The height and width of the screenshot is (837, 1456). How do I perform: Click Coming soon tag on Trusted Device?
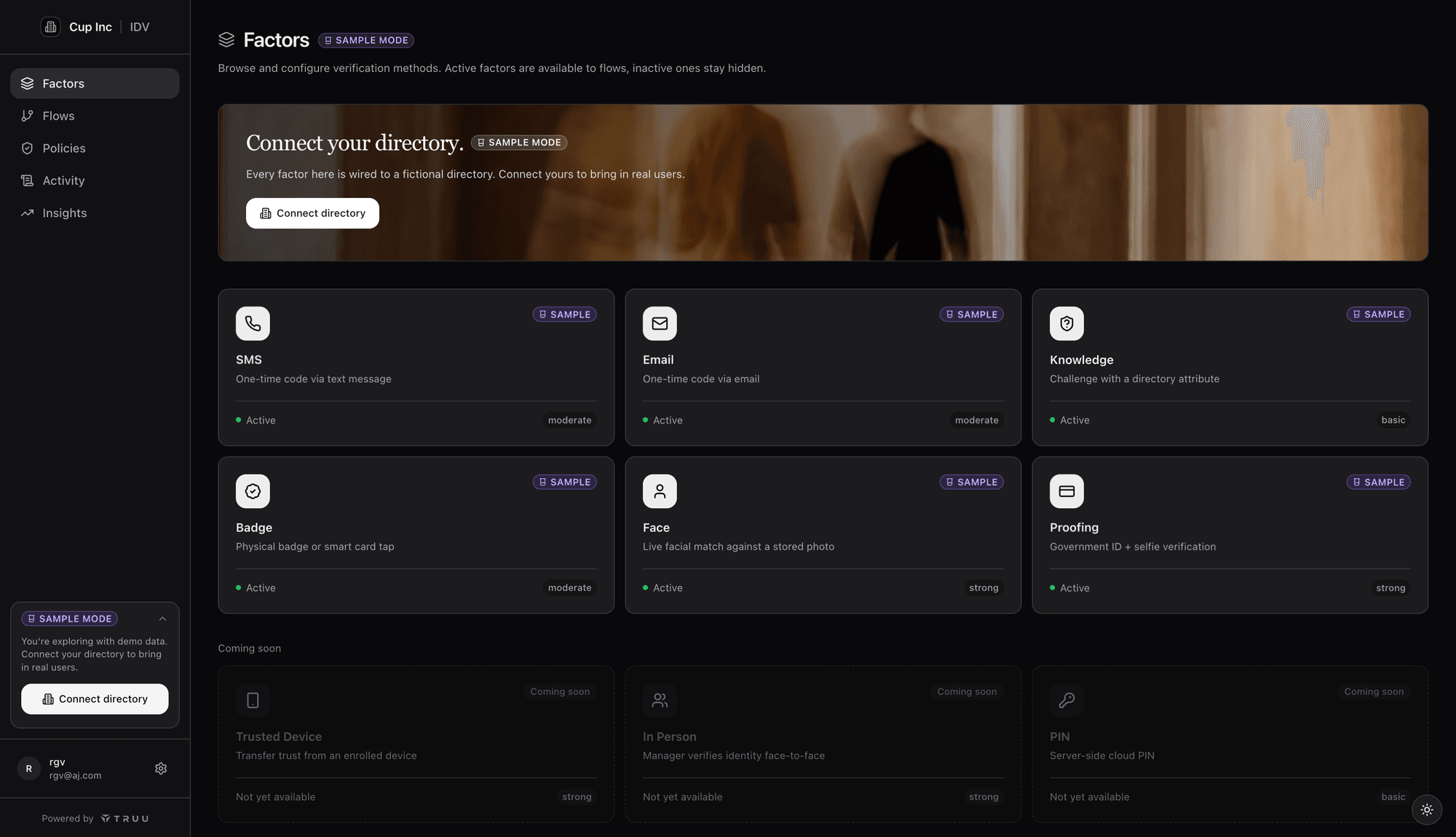(560, 691)
